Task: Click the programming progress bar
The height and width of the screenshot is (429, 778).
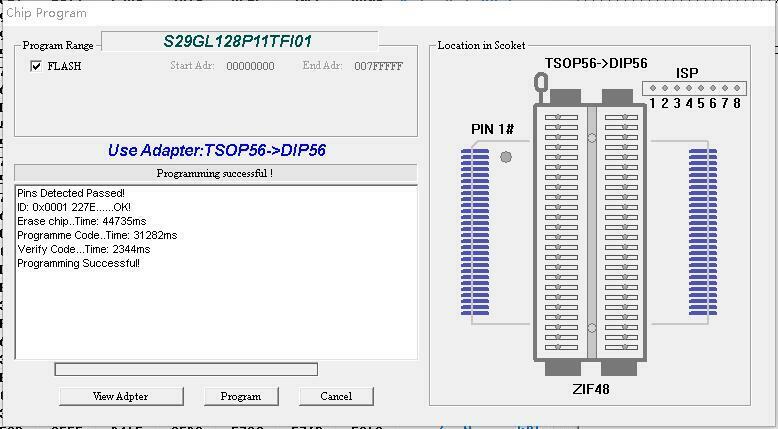Action: coord(186,370)
